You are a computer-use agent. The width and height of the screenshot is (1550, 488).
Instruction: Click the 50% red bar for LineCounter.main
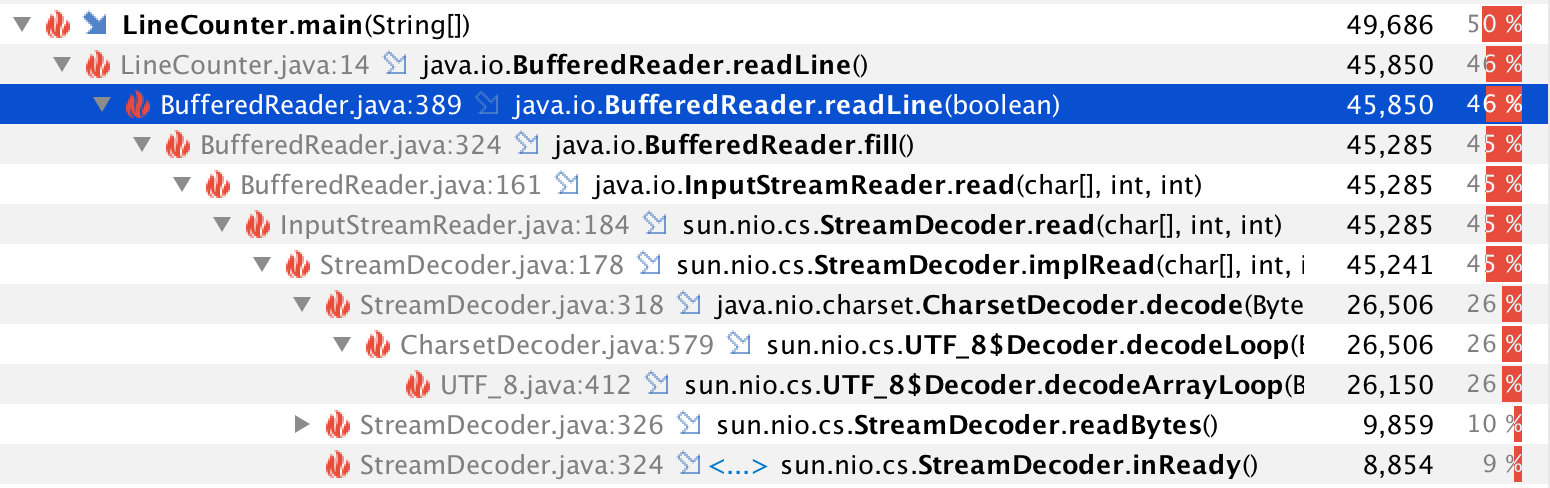(1501, 25)
